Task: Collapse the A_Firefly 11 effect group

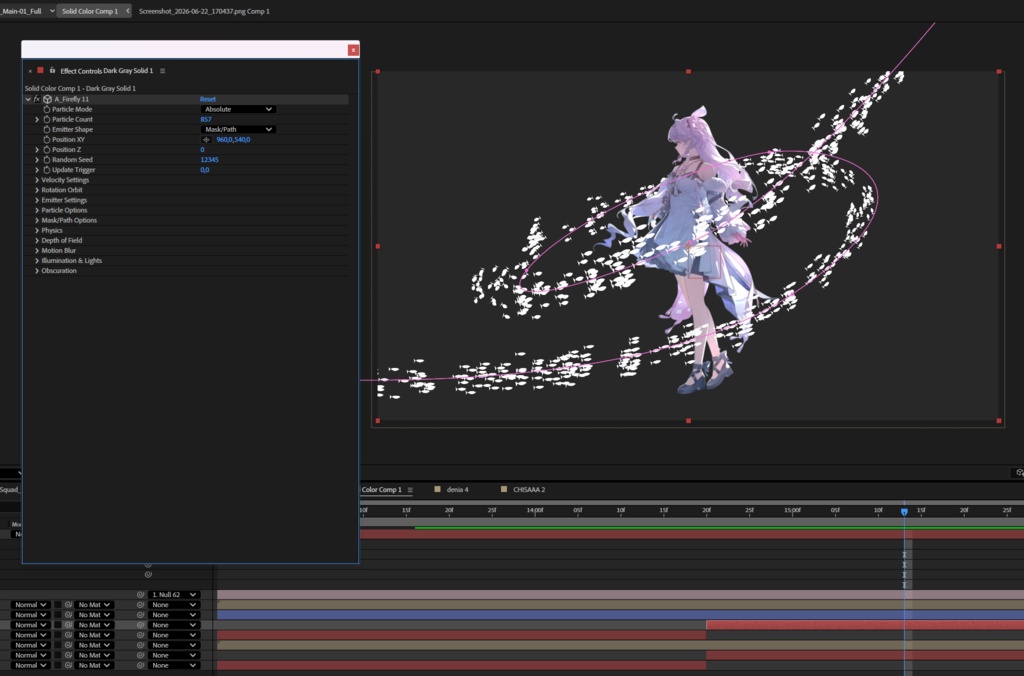Action: [x=28, y=99]
